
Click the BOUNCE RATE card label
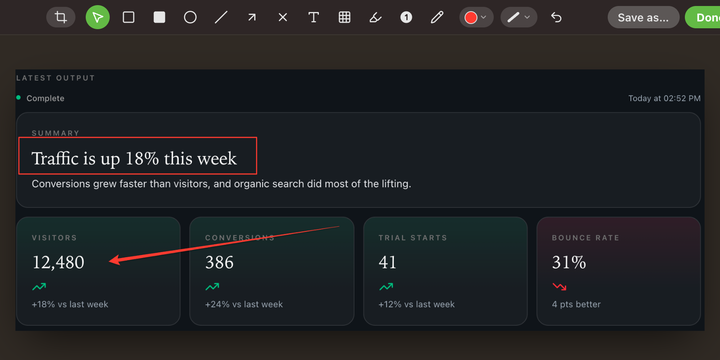click(585, 238)
